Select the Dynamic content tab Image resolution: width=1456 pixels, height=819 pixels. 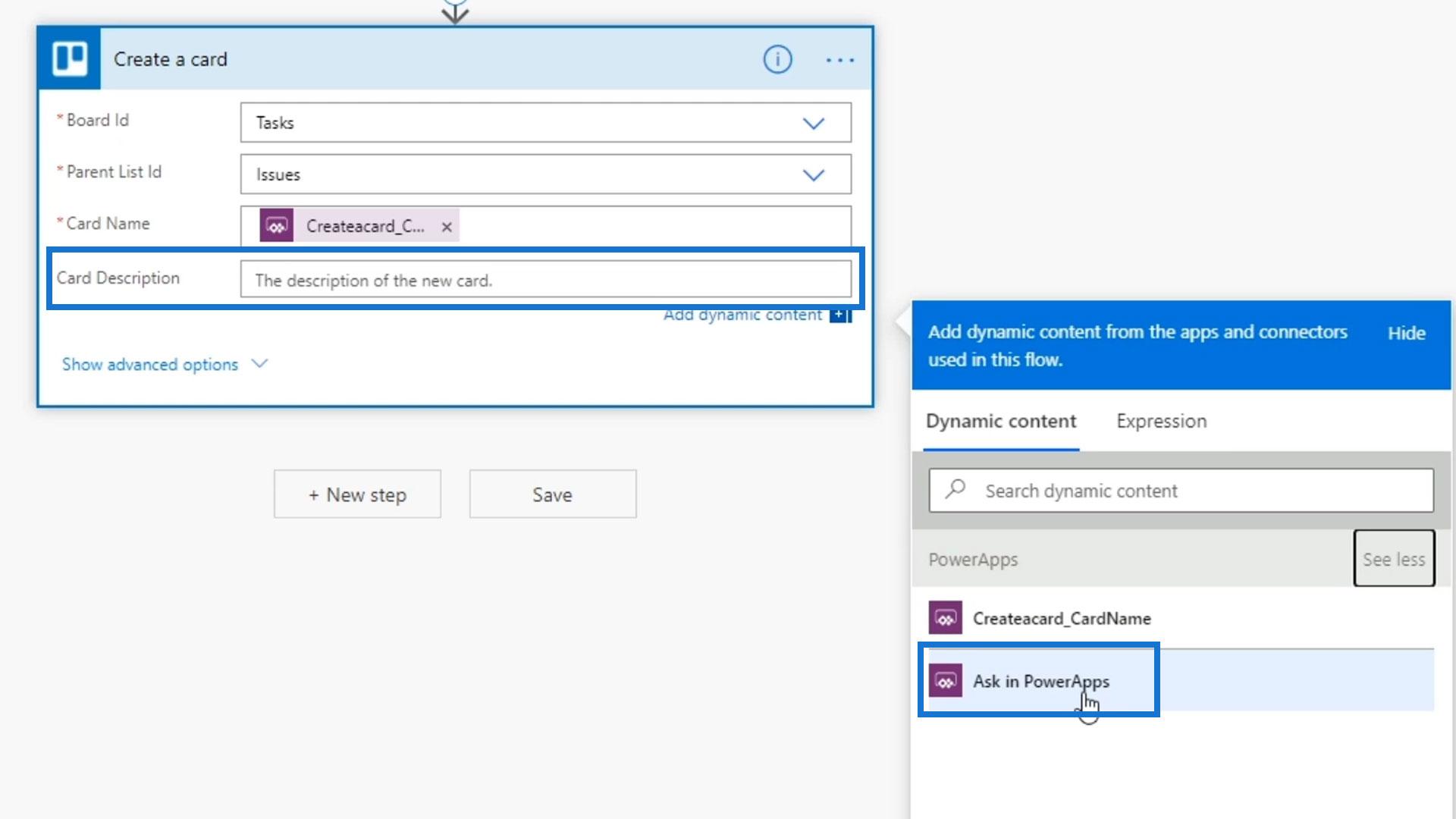[1001, 421]
